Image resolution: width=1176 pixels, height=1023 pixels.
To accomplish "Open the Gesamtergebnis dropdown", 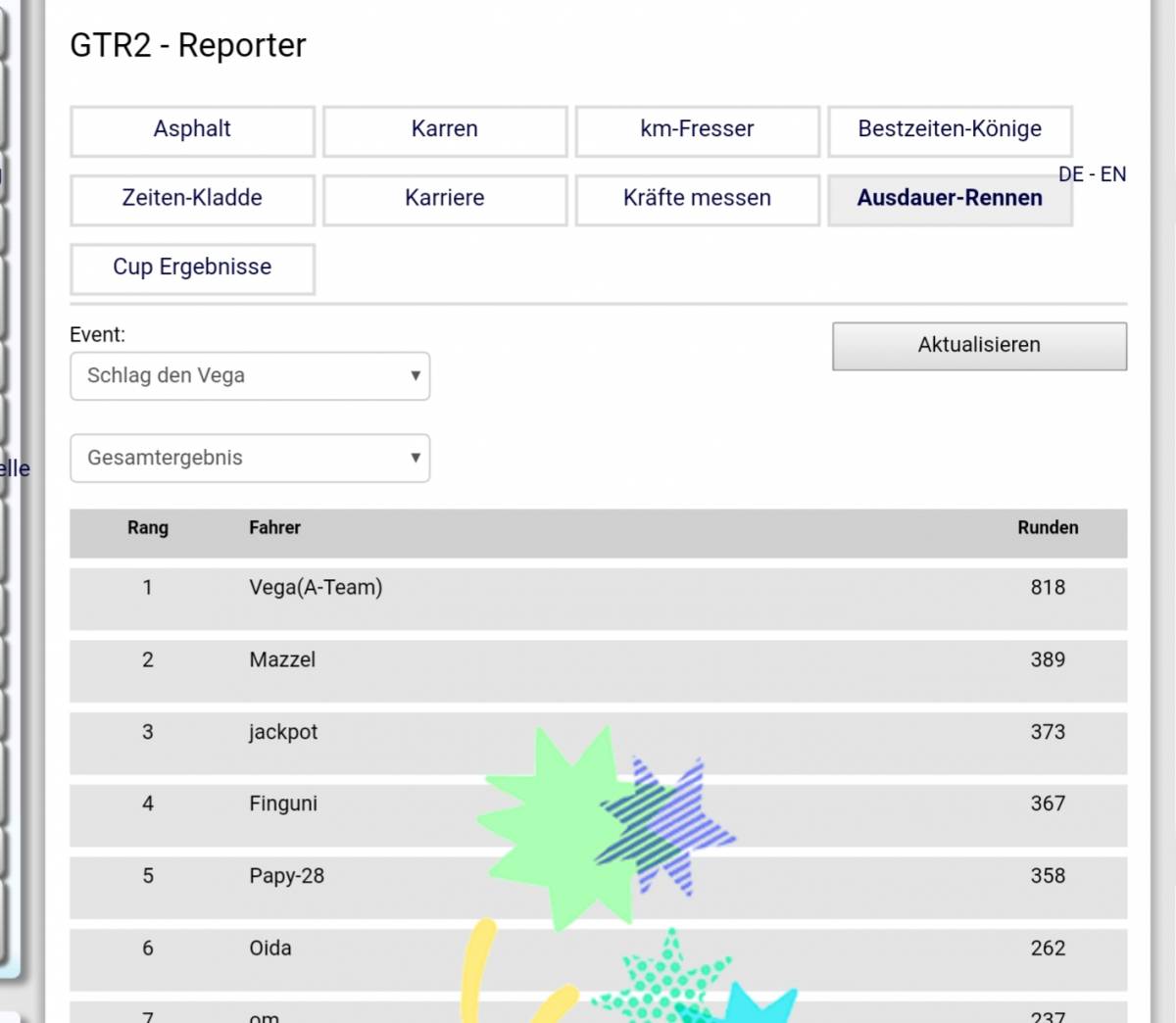I will click(250, 459).
